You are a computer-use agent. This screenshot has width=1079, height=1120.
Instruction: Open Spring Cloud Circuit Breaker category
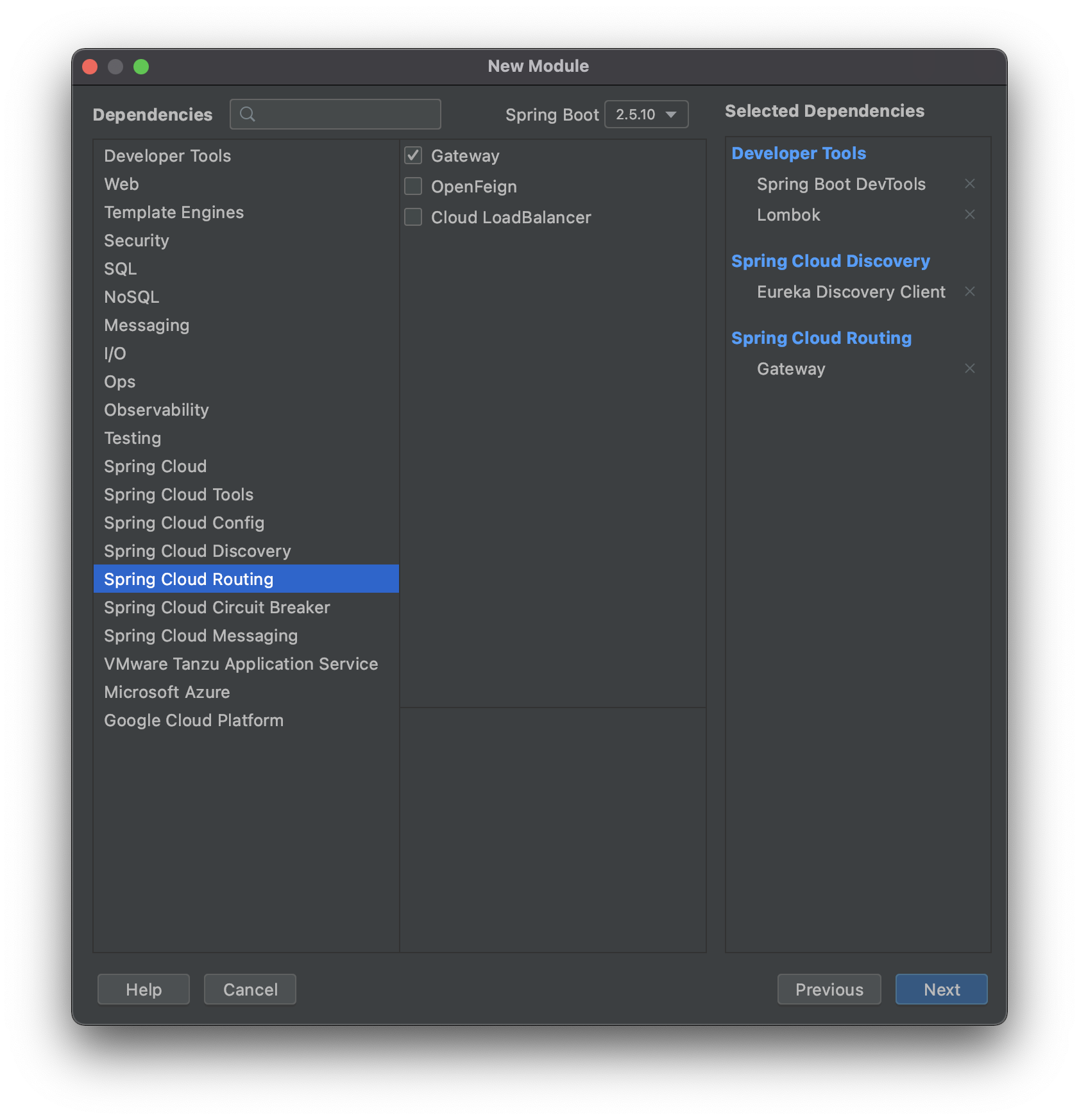(246, 607)
